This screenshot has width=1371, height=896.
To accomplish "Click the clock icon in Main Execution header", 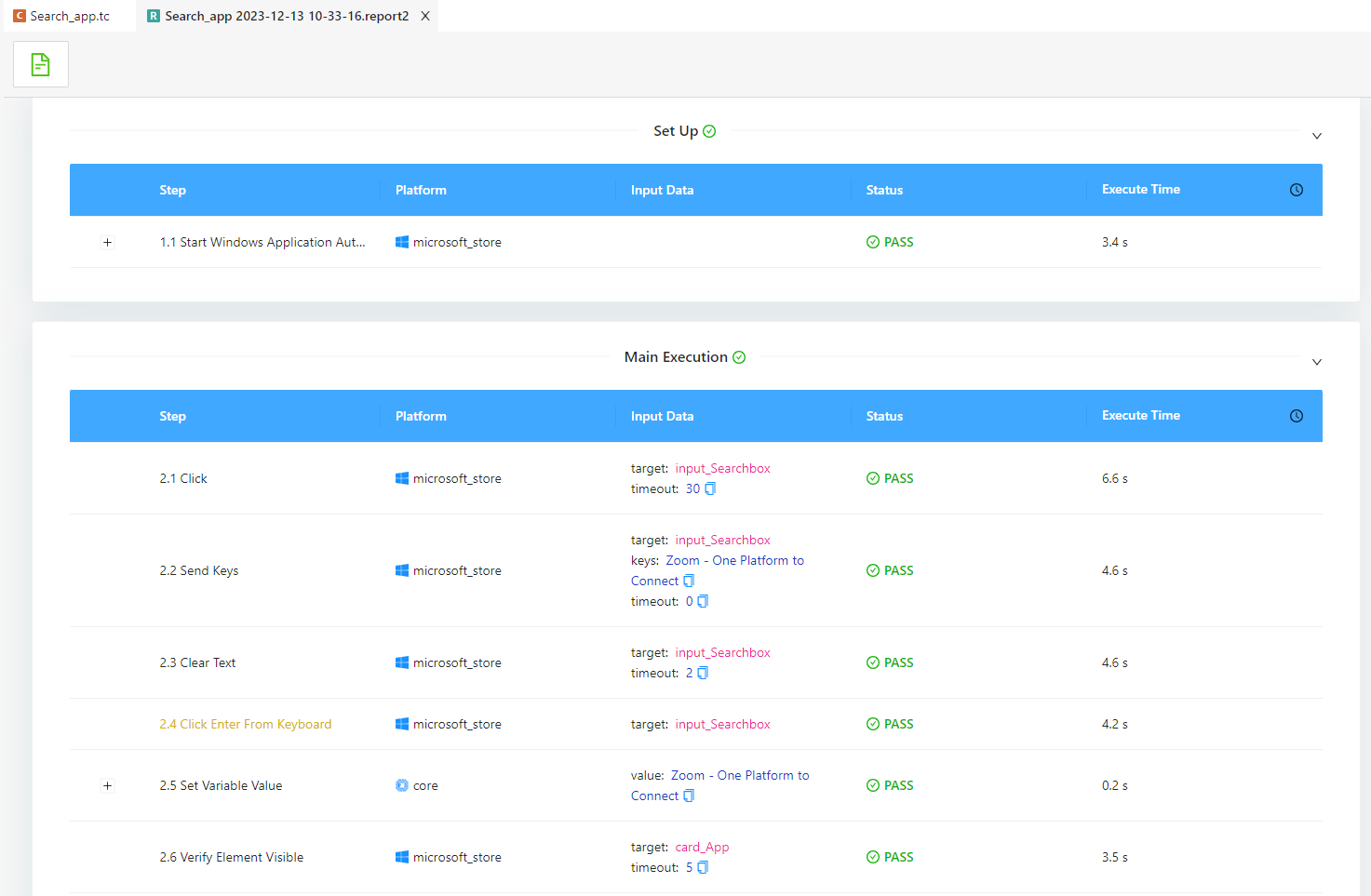I will point(1297,416).
